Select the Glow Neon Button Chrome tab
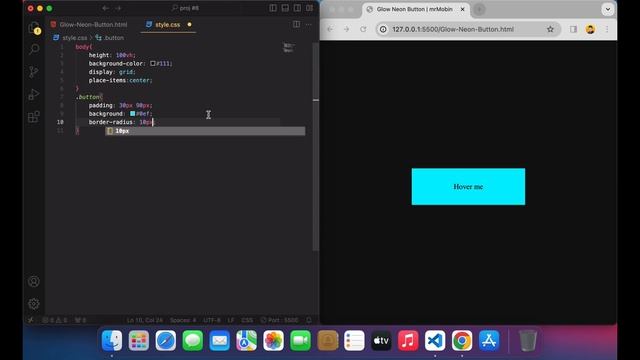This screenshot has width=640, height=360. [415, 9]
